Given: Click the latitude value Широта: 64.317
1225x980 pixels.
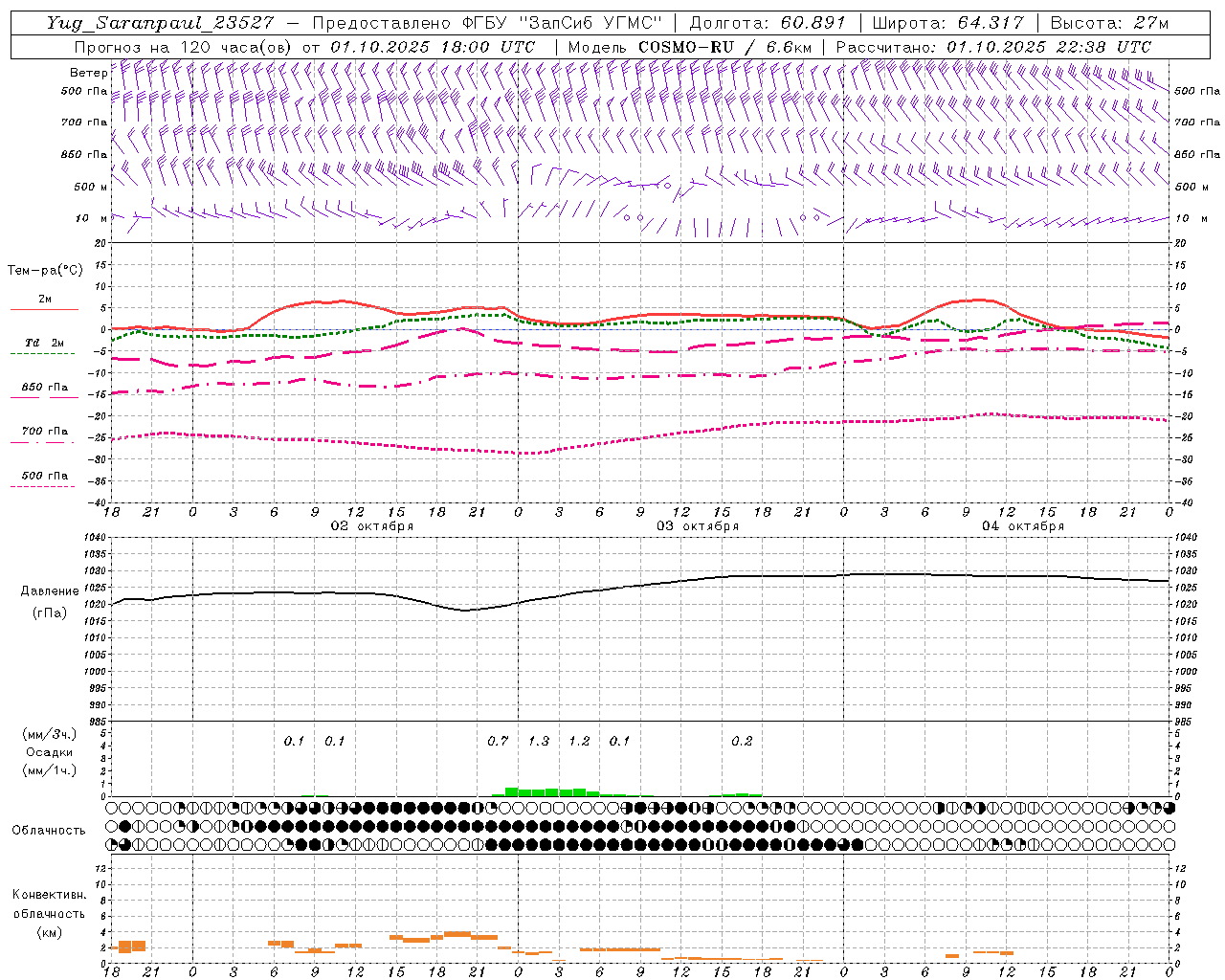Looking at the screenshot, I should (949, 23).
